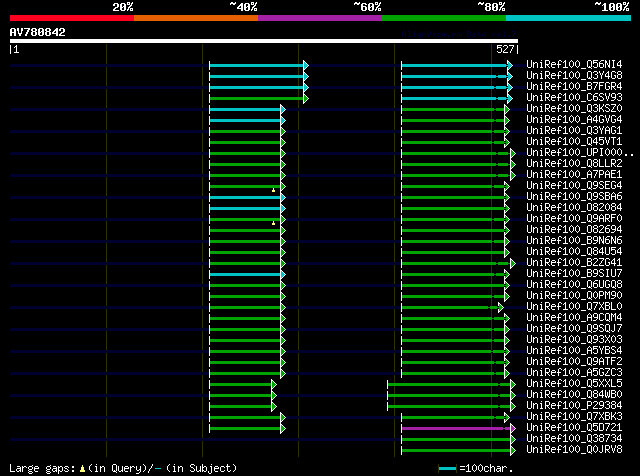Image resolution: width=640 pixels, height=476 pixels.
Task: Click the yellow query-gap marker in Q9ARF0 row
Action: click(273, 223)
